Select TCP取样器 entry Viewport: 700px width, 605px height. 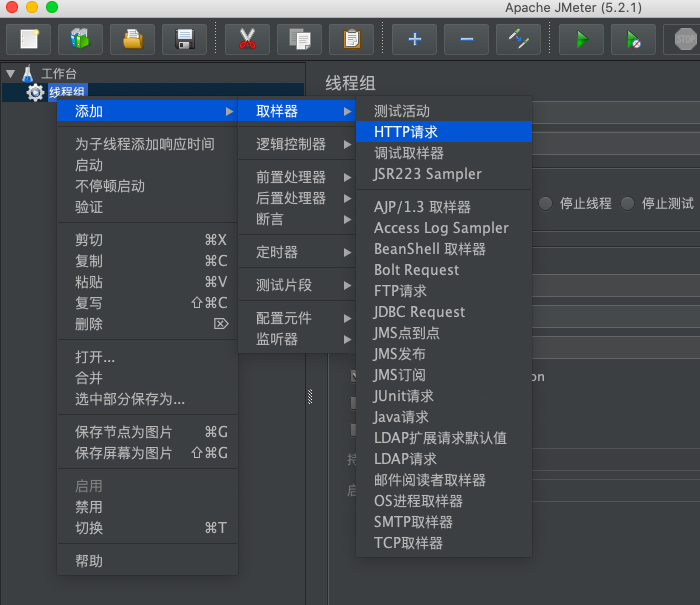444,543
